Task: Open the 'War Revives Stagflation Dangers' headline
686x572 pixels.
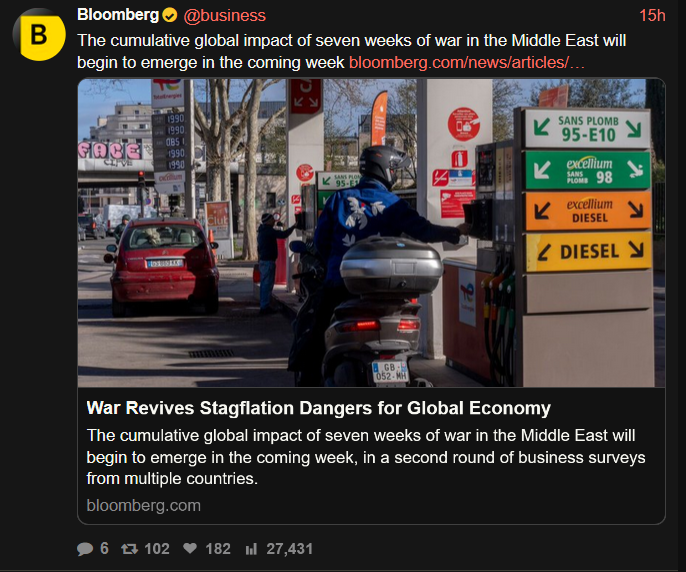Action: pos(318,408)
